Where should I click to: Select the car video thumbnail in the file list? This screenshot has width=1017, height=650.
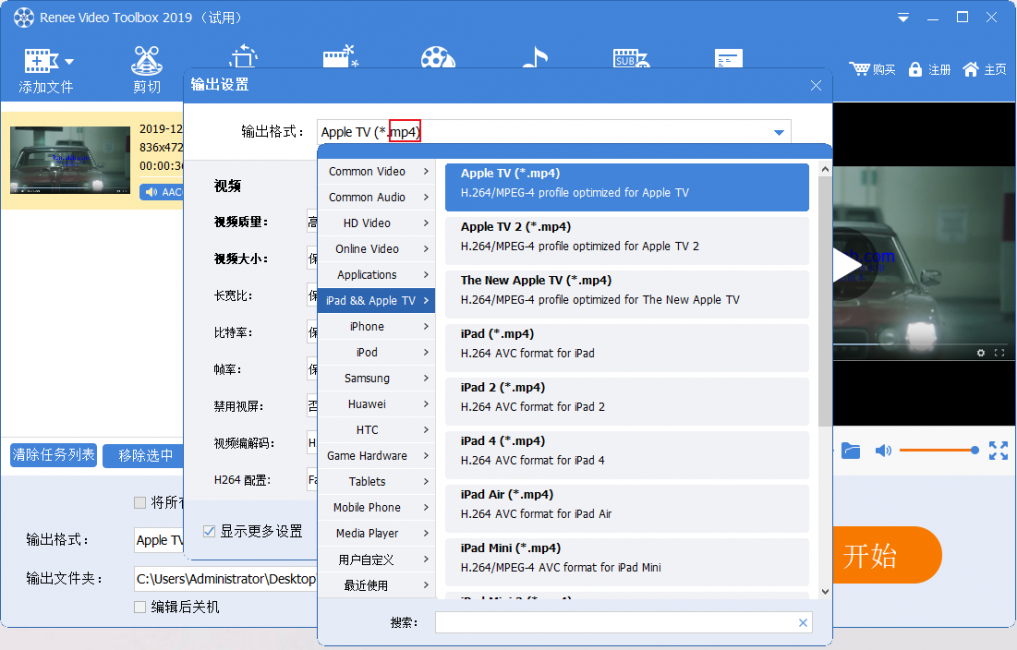(x=69, y=160)
